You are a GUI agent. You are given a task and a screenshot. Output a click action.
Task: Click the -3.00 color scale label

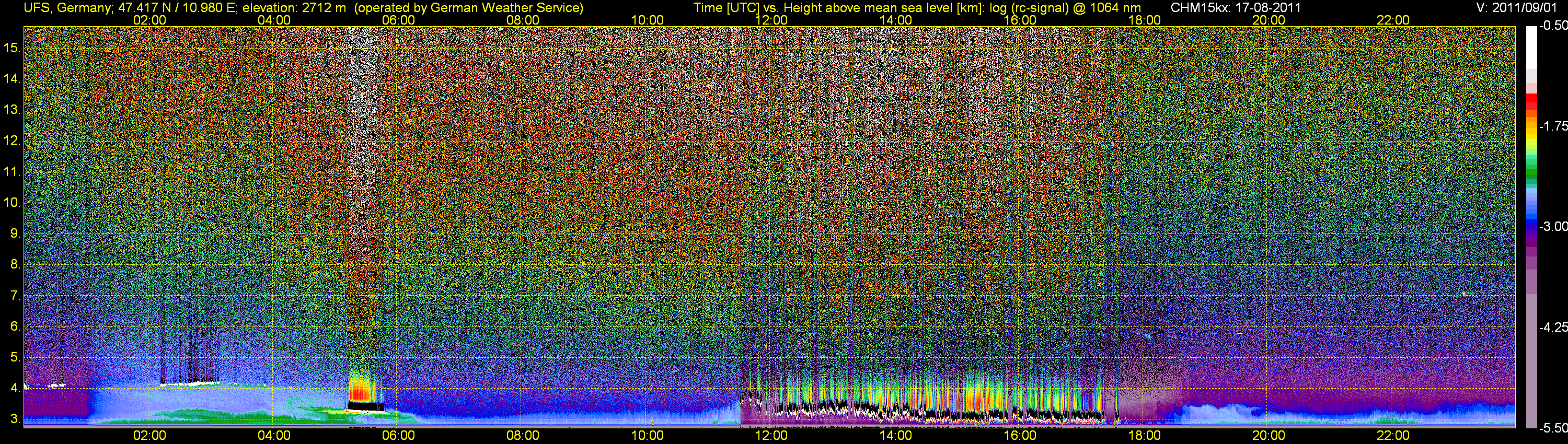[x=1553, y=226]
